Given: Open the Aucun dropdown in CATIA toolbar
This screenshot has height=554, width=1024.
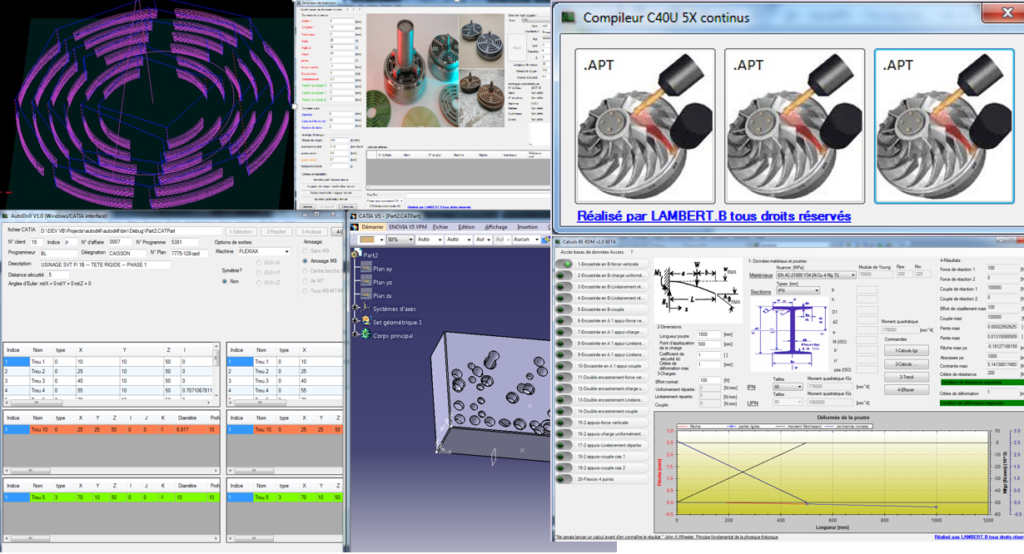Looking at the screenshot, I should tap(528, 239).
